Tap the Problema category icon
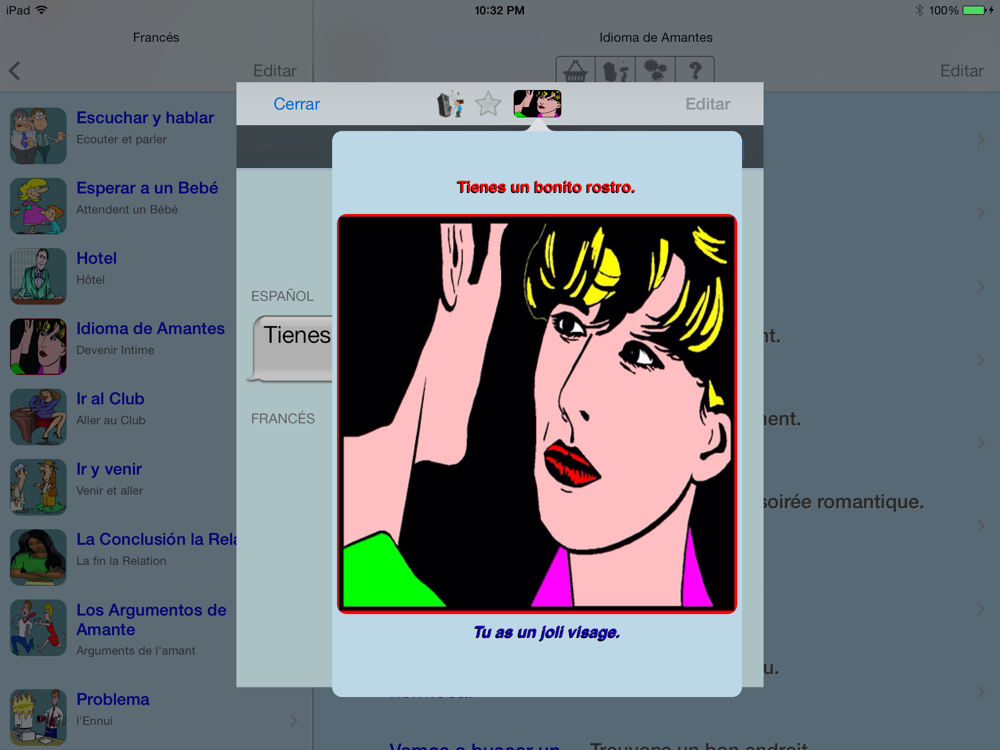The image size is (1000, 750). [x=38, y=717]
